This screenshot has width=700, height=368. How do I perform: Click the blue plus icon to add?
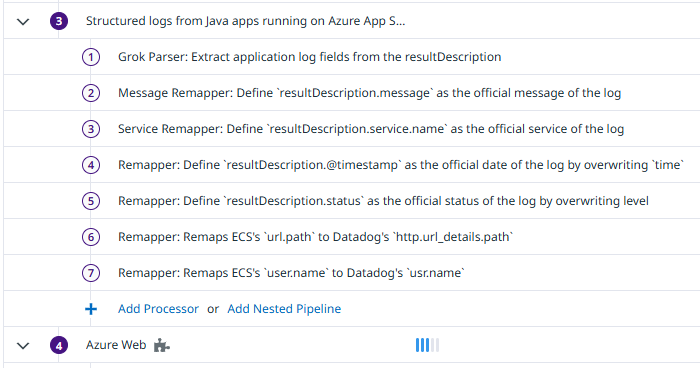pyautogui.click(x=91, y=309)
